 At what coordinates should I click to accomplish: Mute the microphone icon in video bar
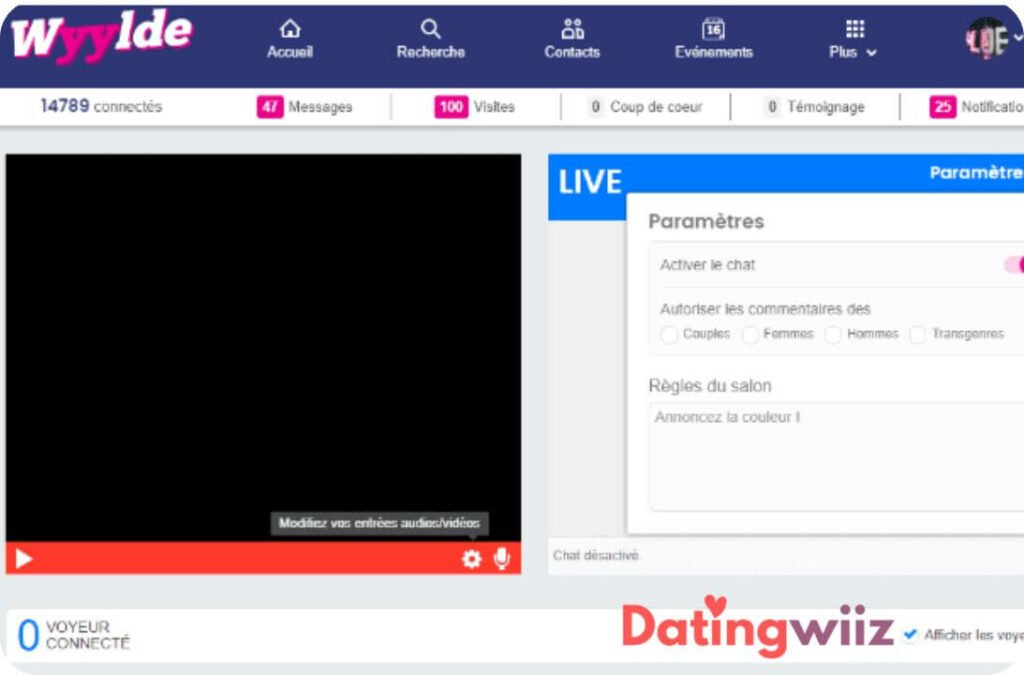point(502,559)
